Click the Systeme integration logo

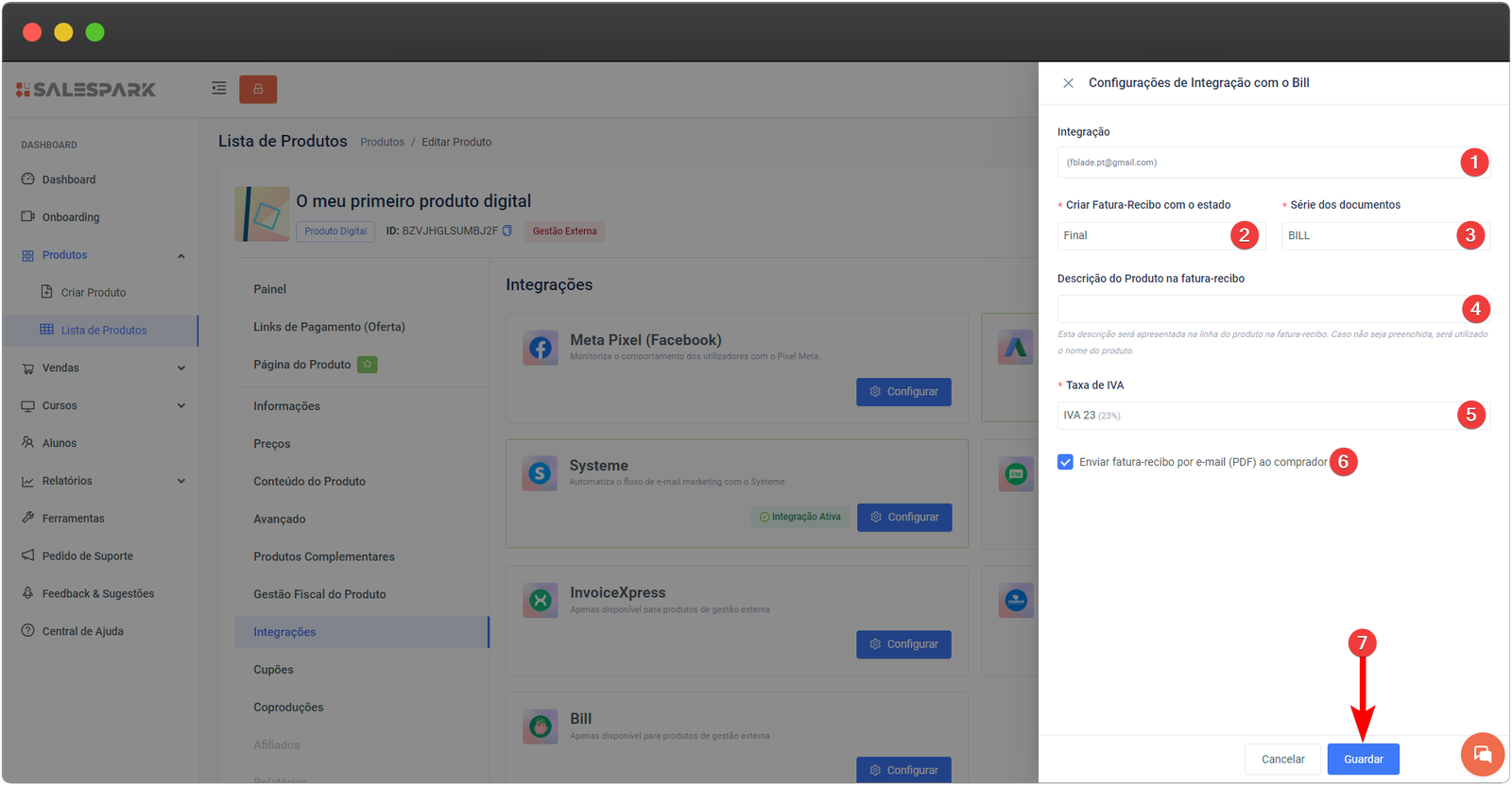coord(540,473)
